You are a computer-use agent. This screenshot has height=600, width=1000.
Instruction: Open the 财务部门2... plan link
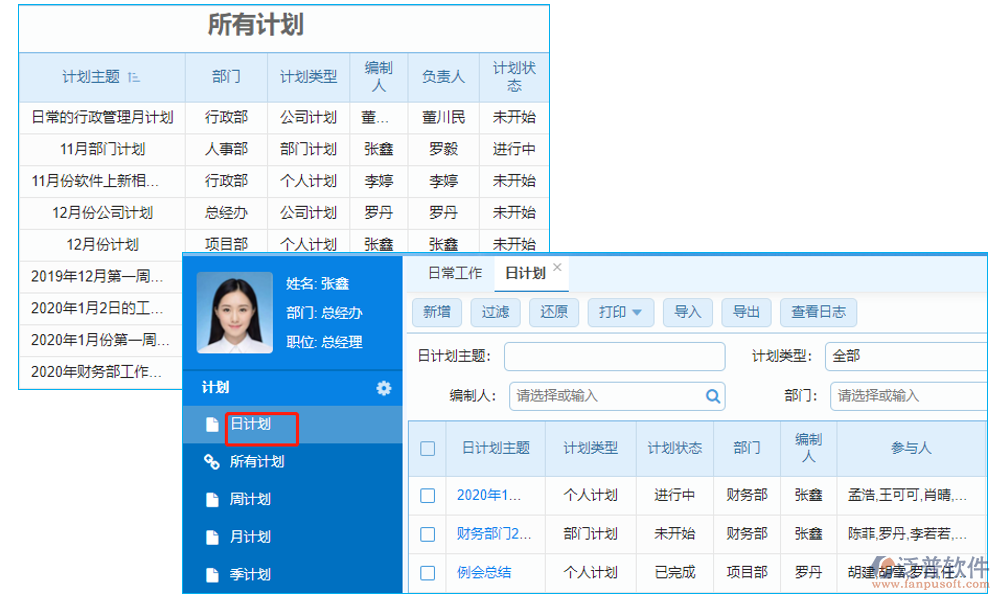coord(494,533)
